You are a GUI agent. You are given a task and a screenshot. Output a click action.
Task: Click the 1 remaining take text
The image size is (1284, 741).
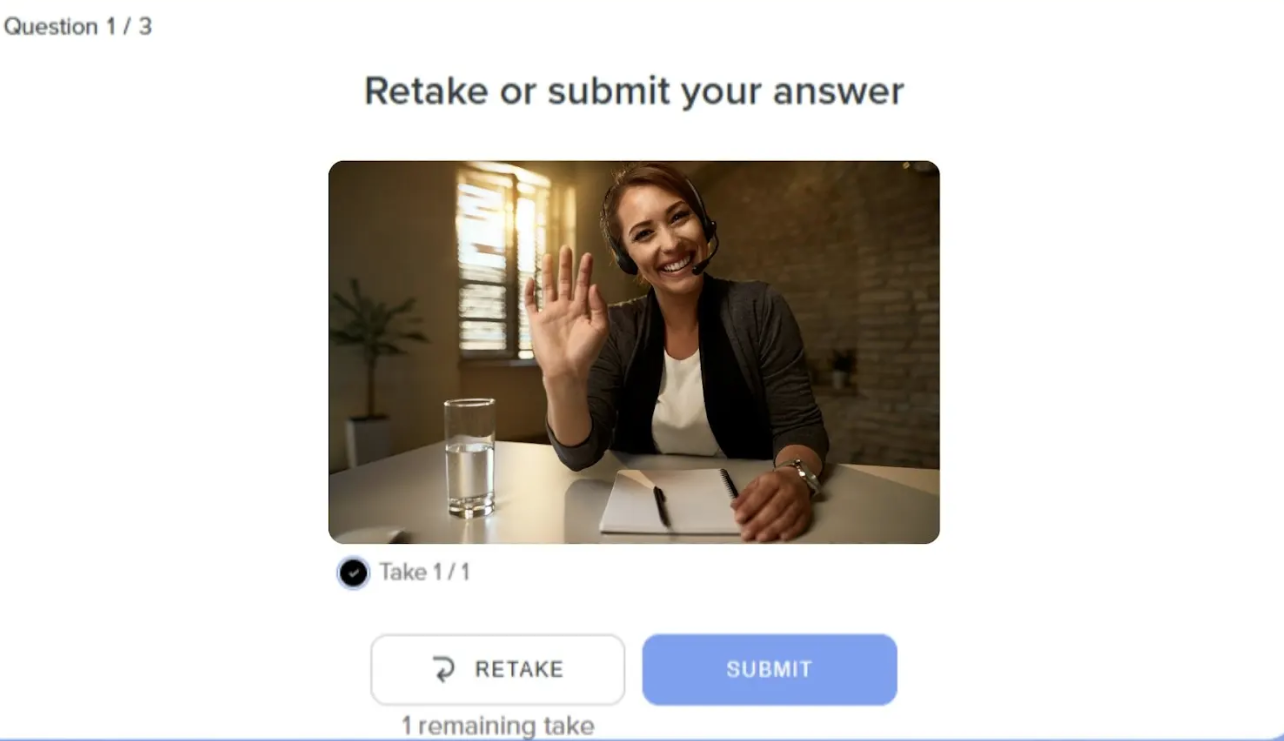pyautogui.click(x=498, y=725)
